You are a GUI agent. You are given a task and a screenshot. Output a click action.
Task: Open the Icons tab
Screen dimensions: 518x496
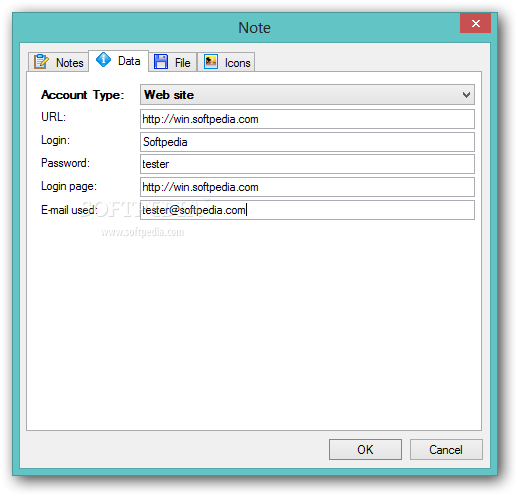click(x=226, y=62)
